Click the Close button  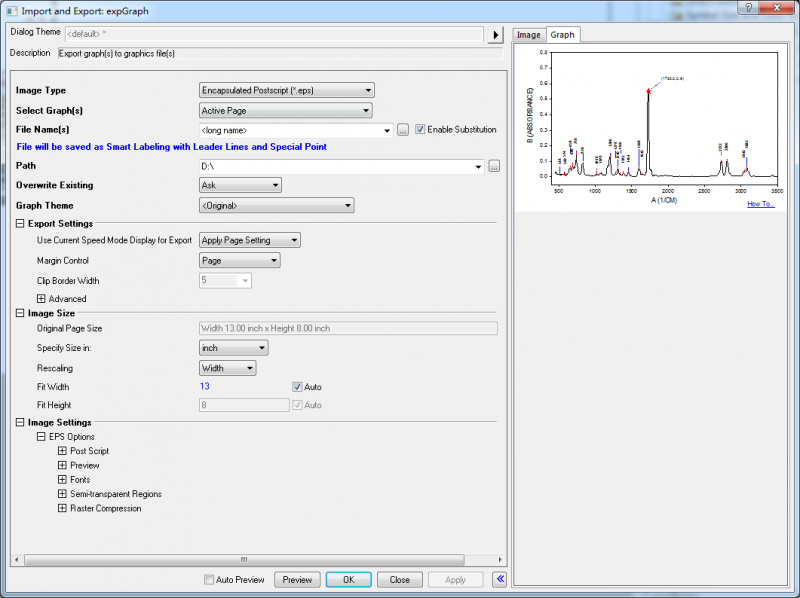(x=399, y=580)
